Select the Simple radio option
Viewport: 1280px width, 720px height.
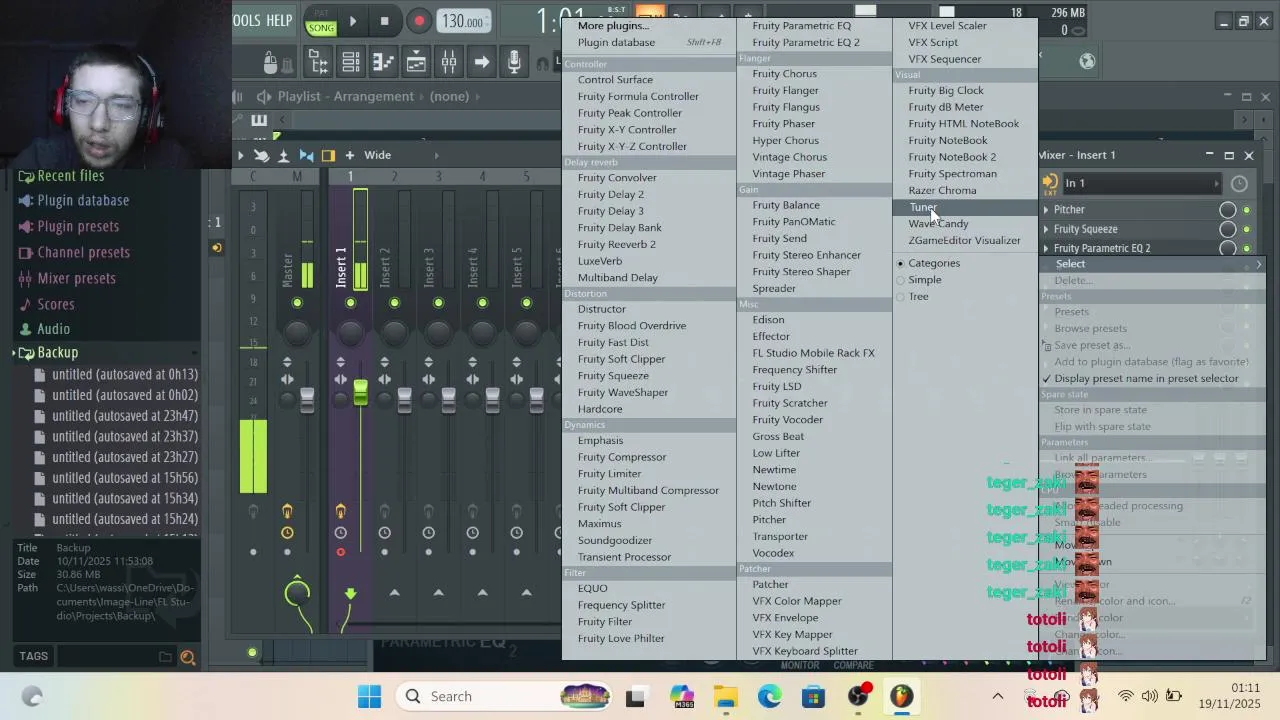click(900, 280)
